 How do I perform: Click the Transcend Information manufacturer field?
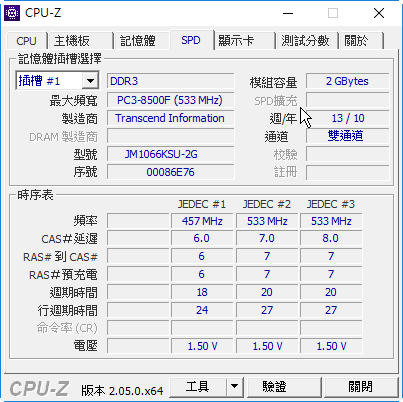point(170,118)
